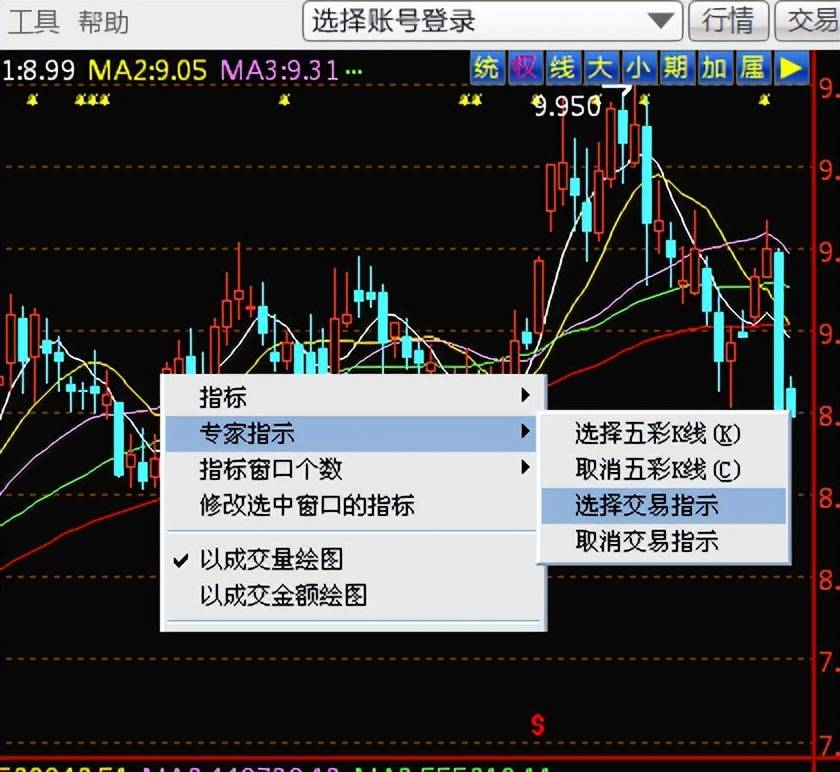Choose 取消五彩K线 (C) in submenu
The height and width of the screenshot is (772, 840).
(663, 470)
